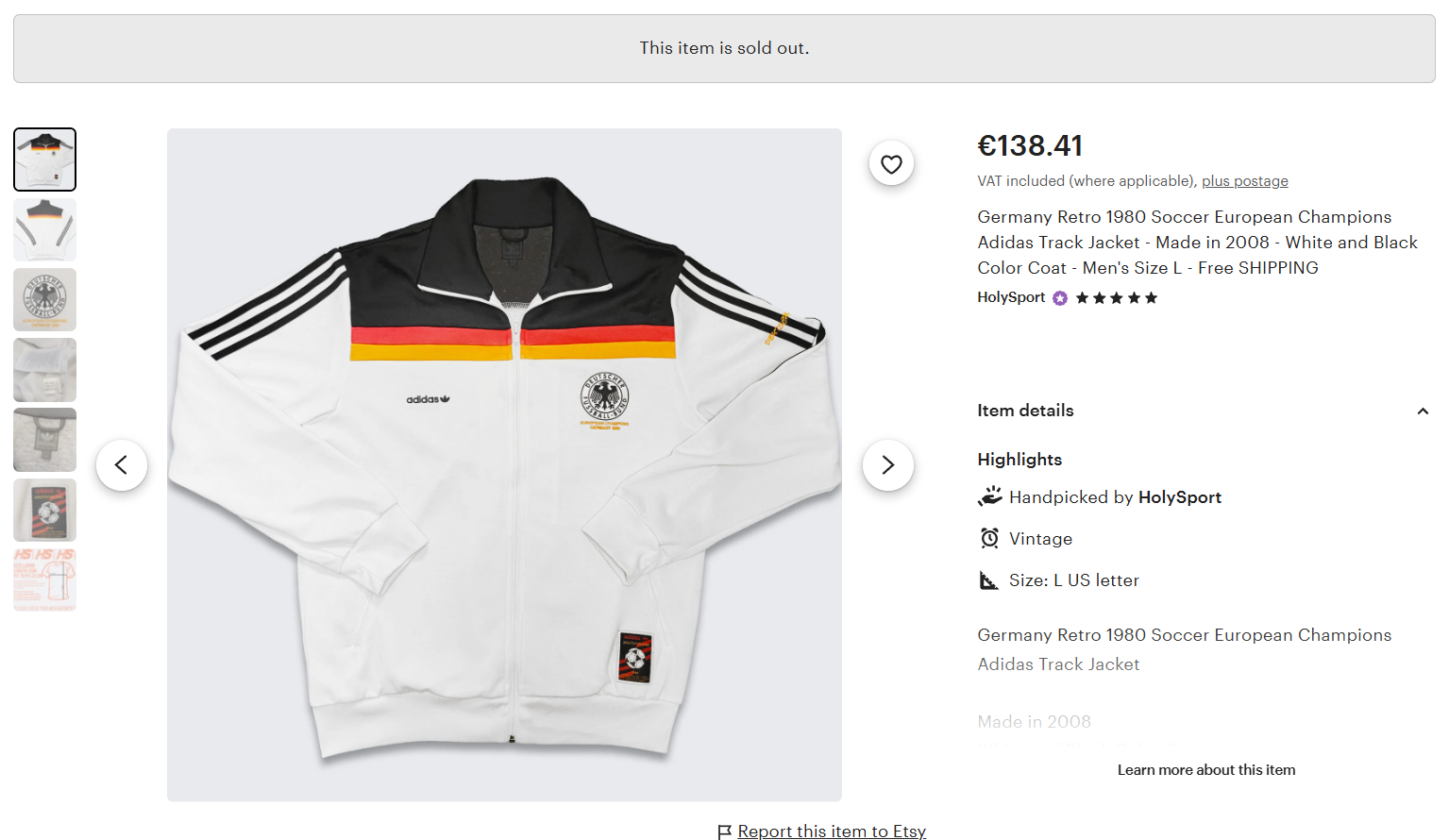Expand the plus postage details
This screenshot has height=840, width=1449.
point(1244,180)
